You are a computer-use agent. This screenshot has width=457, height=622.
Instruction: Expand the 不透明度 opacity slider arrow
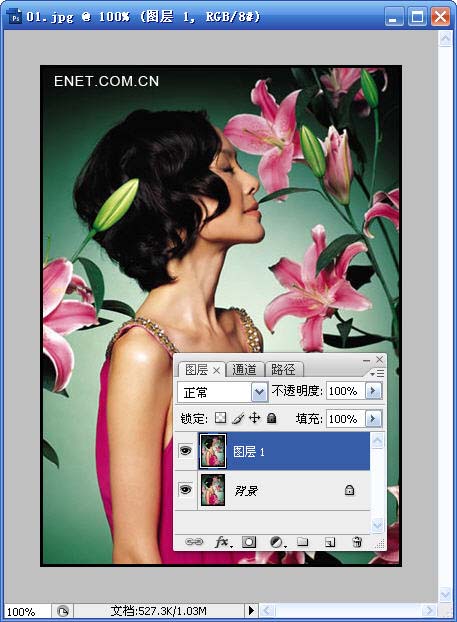pos(373,391)
